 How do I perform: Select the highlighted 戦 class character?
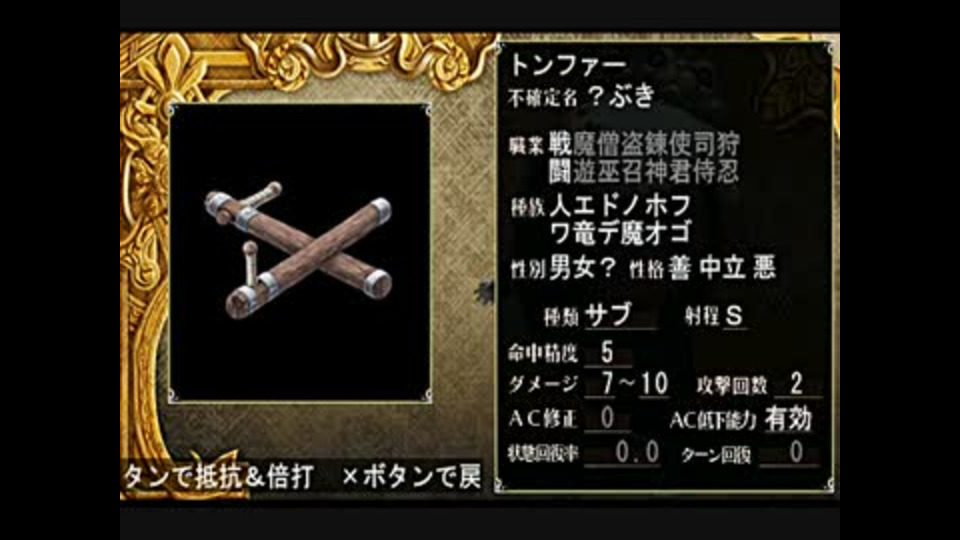[x=560, y=144]
